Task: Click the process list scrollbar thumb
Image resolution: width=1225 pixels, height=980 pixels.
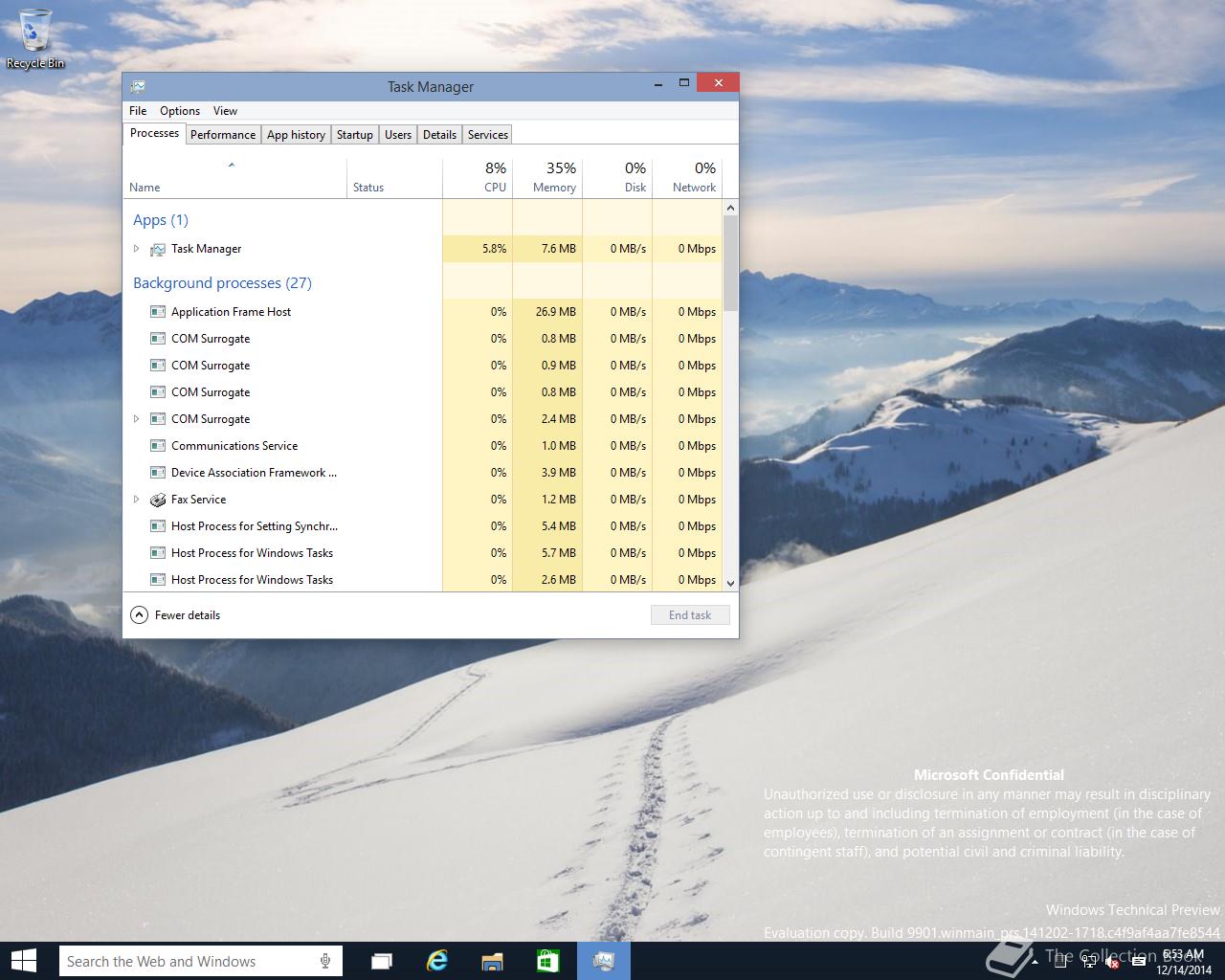Action: [x=731, y=263]
